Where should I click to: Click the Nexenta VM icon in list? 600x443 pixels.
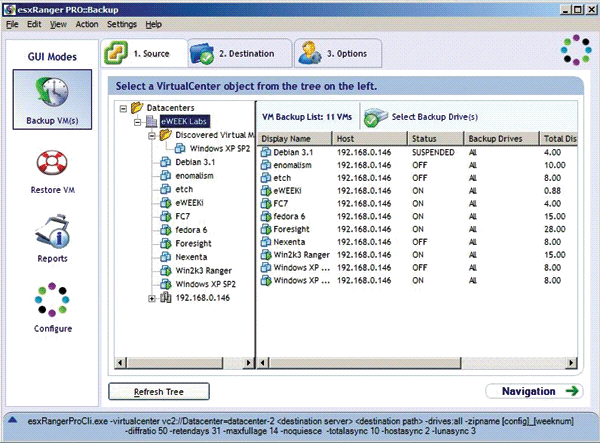tap(266, 242)
